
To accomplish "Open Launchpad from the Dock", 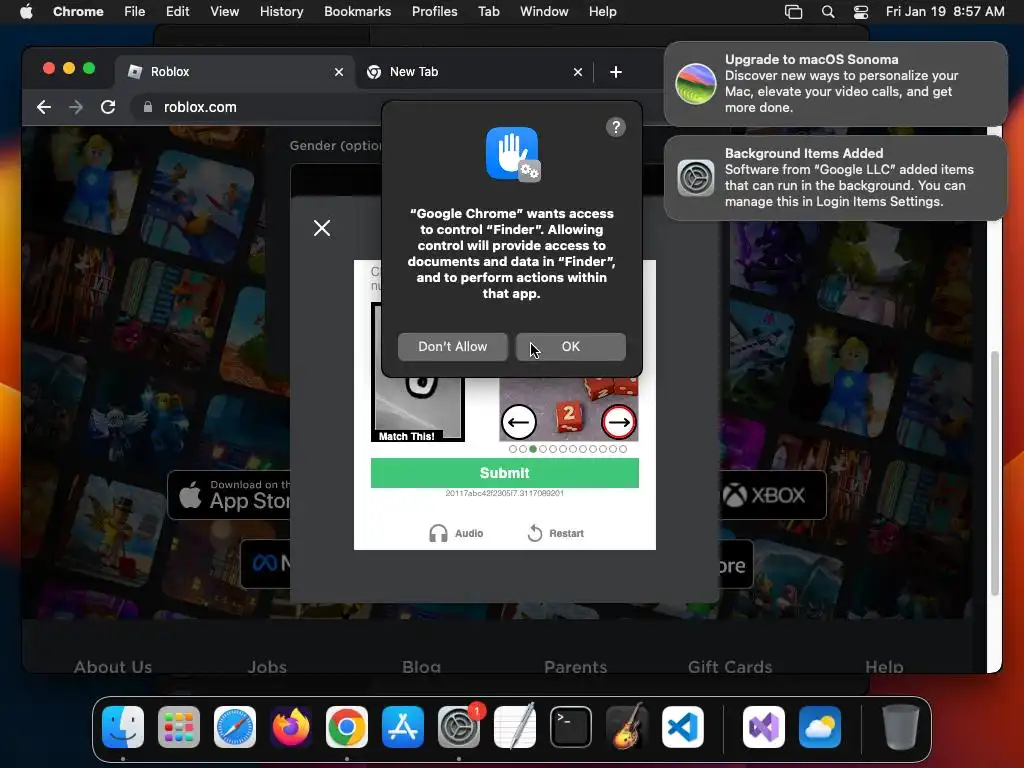I will (x=179, y=727).
